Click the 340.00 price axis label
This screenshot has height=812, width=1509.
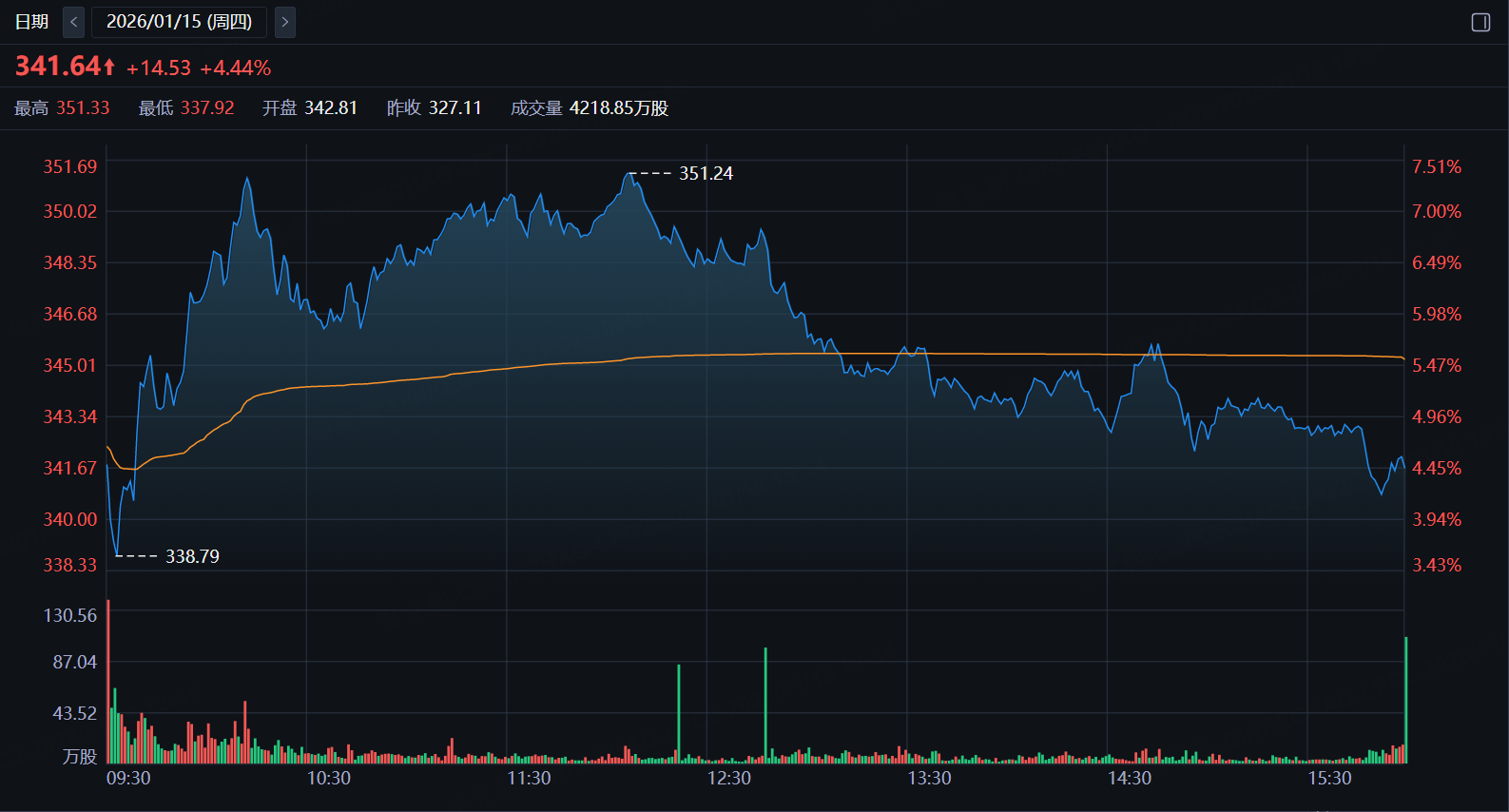click(70, 519)
